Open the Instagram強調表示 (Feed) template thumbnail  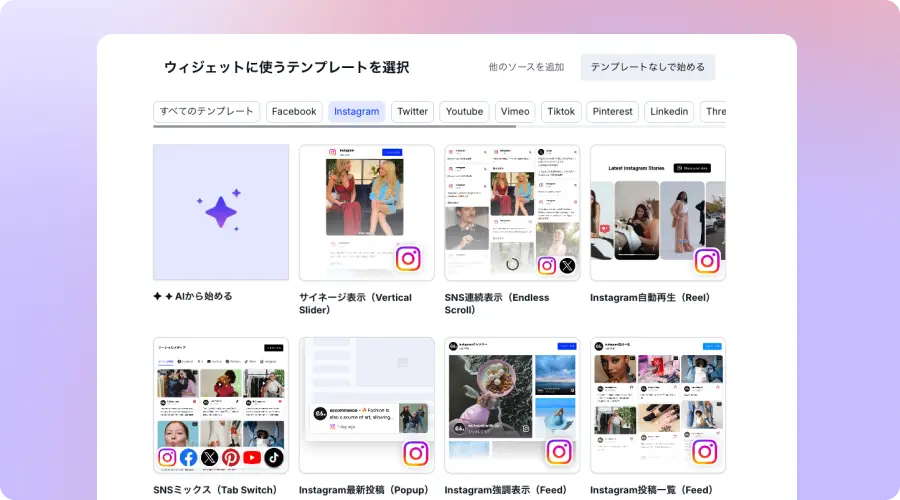click(x=512, y=404)
